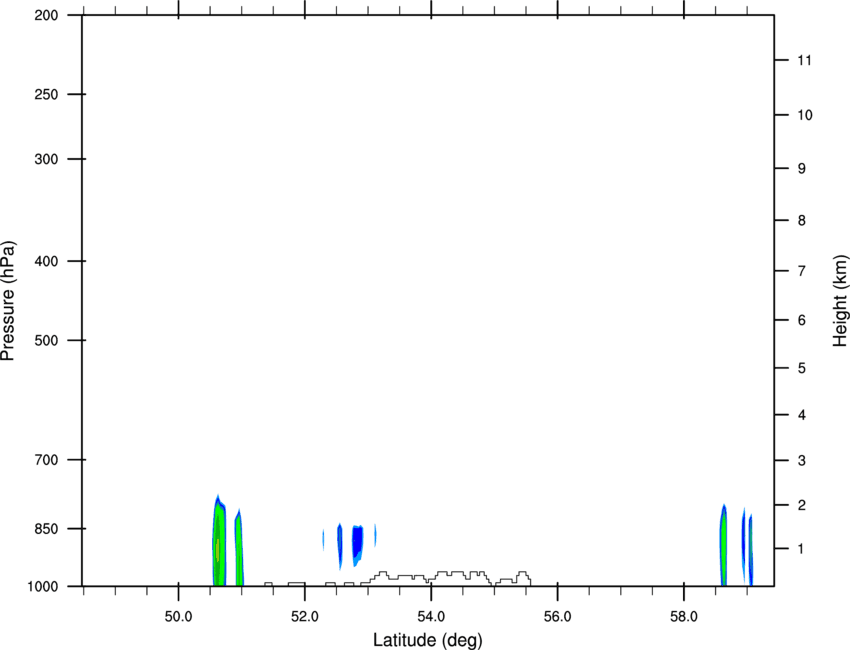Click the 700 pressure axis label
The image size is (850, 650).
pos(46,460)
